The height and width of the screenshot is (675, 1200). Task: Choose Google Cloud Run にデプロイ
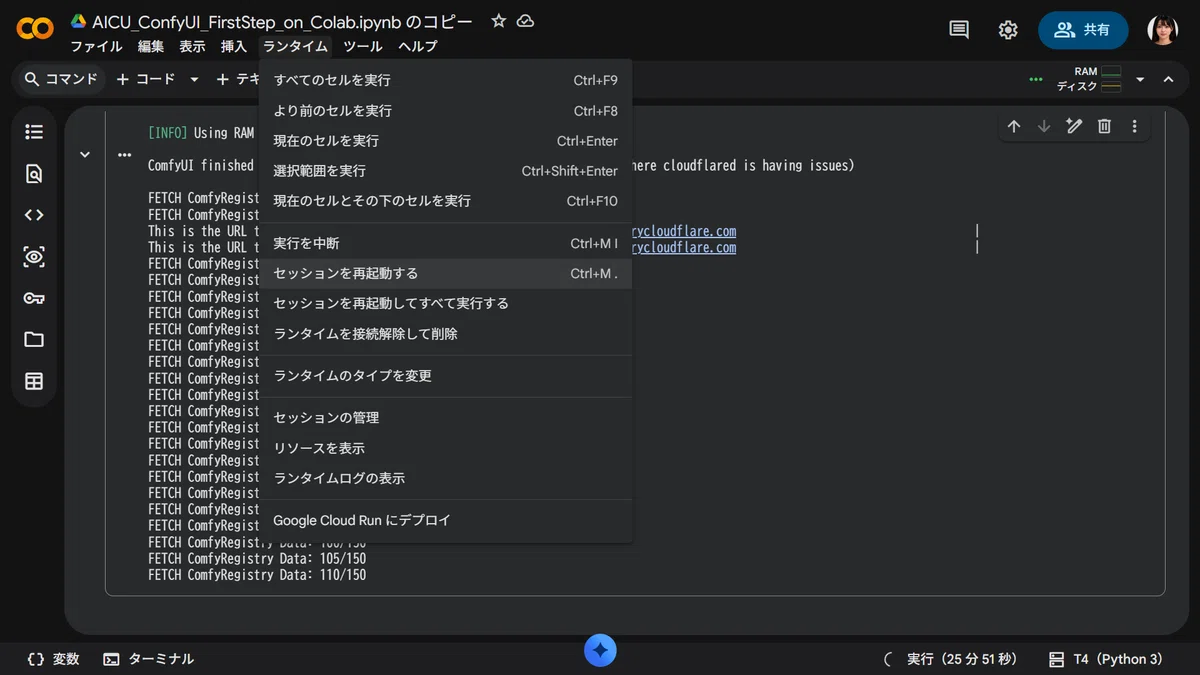(445, 521)
